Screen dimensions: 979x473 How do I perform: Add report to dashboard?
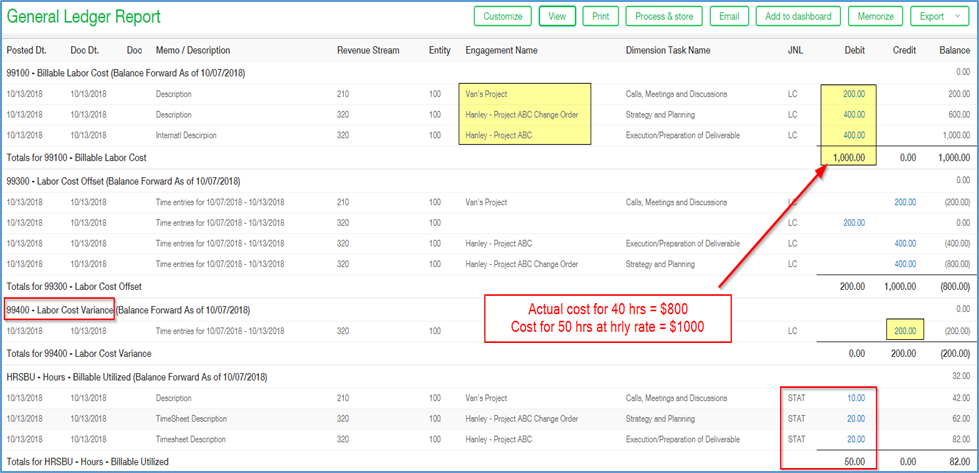pos(798,16)
